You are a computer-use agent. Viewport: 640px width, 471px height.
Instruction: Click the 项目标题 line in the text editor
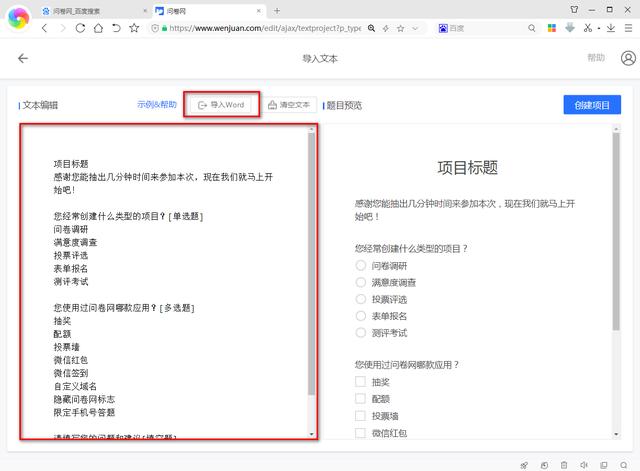click(71, 164)
